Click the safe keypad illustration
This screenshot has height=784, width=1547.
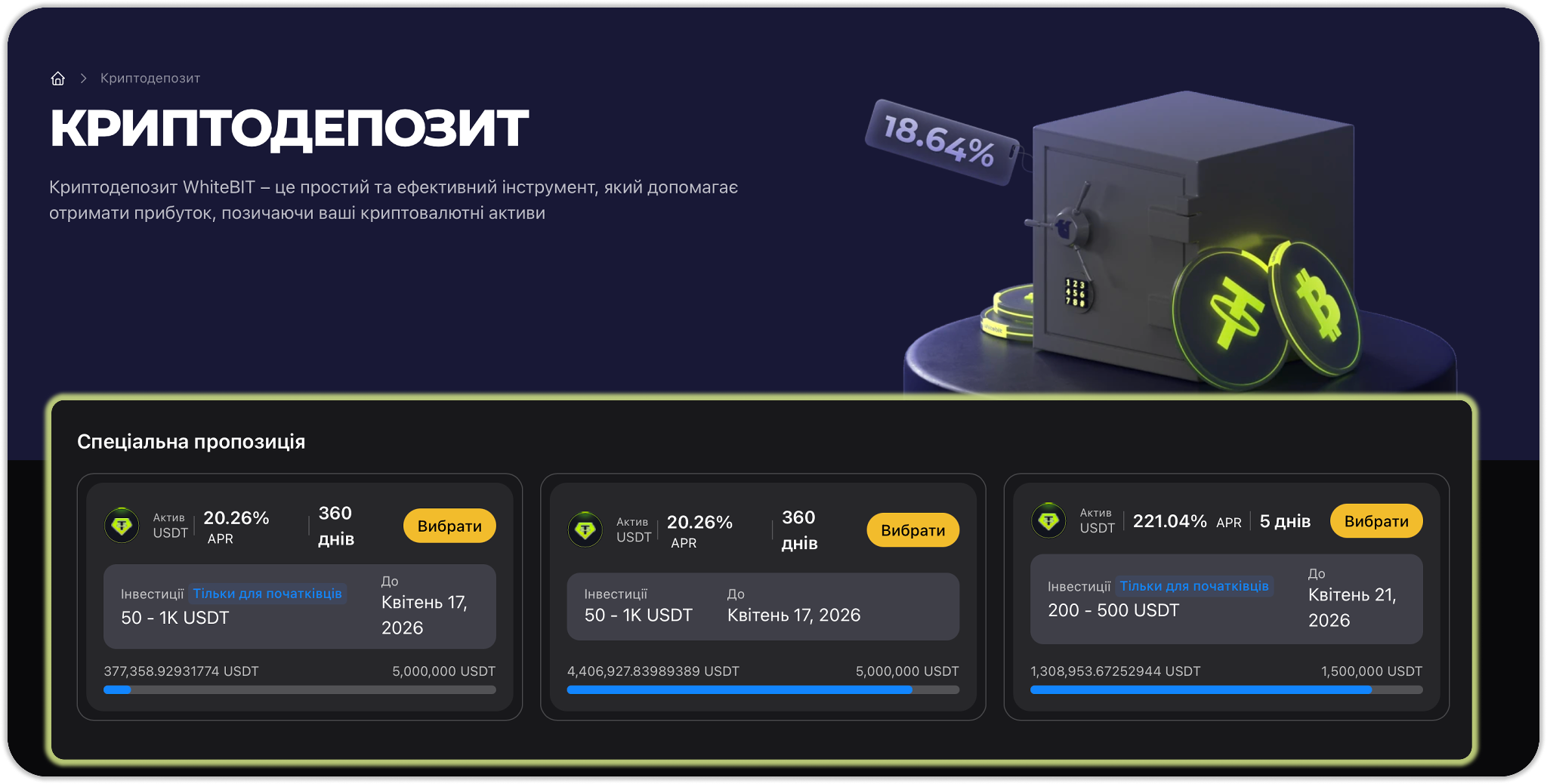[1075, 293]
